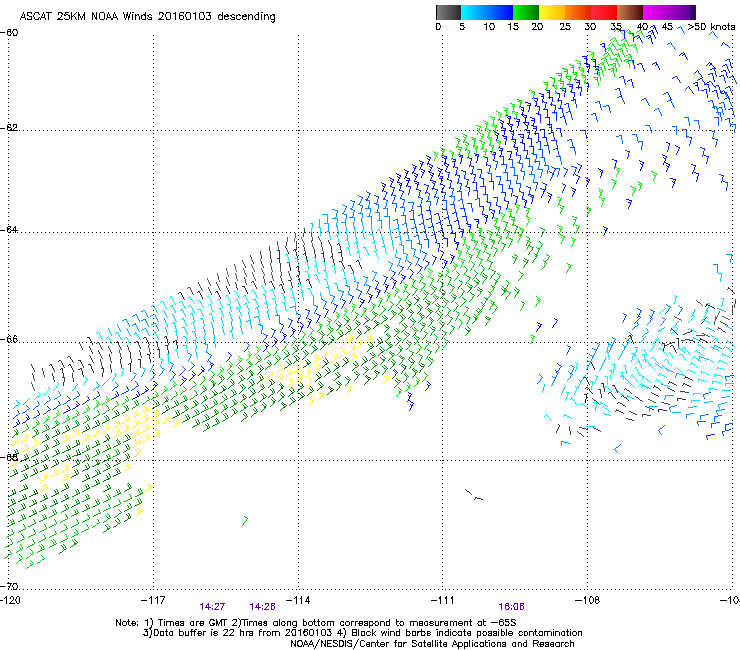Viewport: 740px width, 650px height.
Task: Click the '10' legend tick label
Action: pyautogui.click(x=489, y=26)
